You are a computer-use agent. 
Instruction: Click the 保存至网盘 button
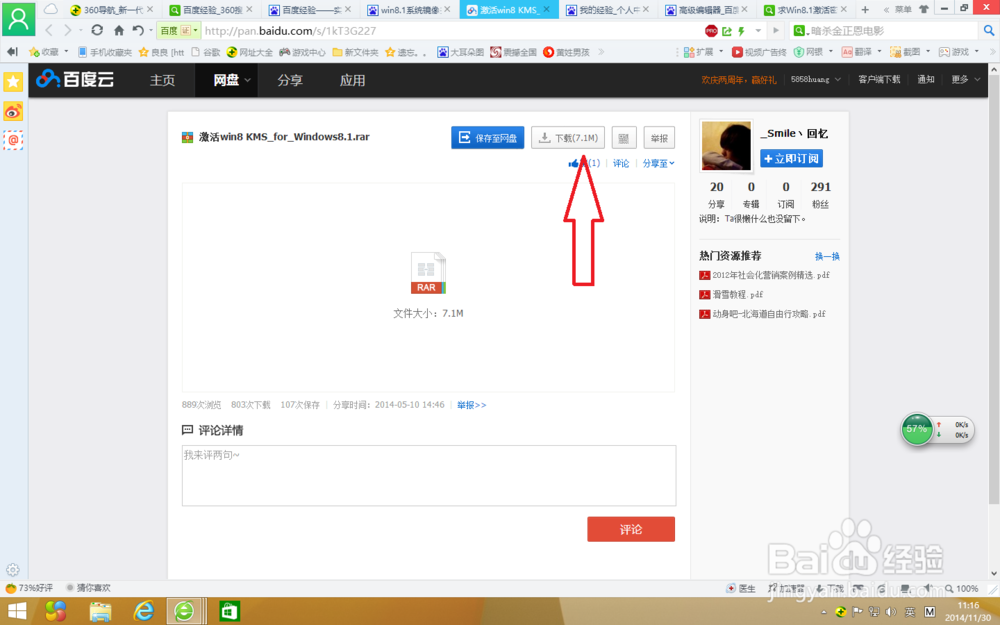(x=487, y=137)
